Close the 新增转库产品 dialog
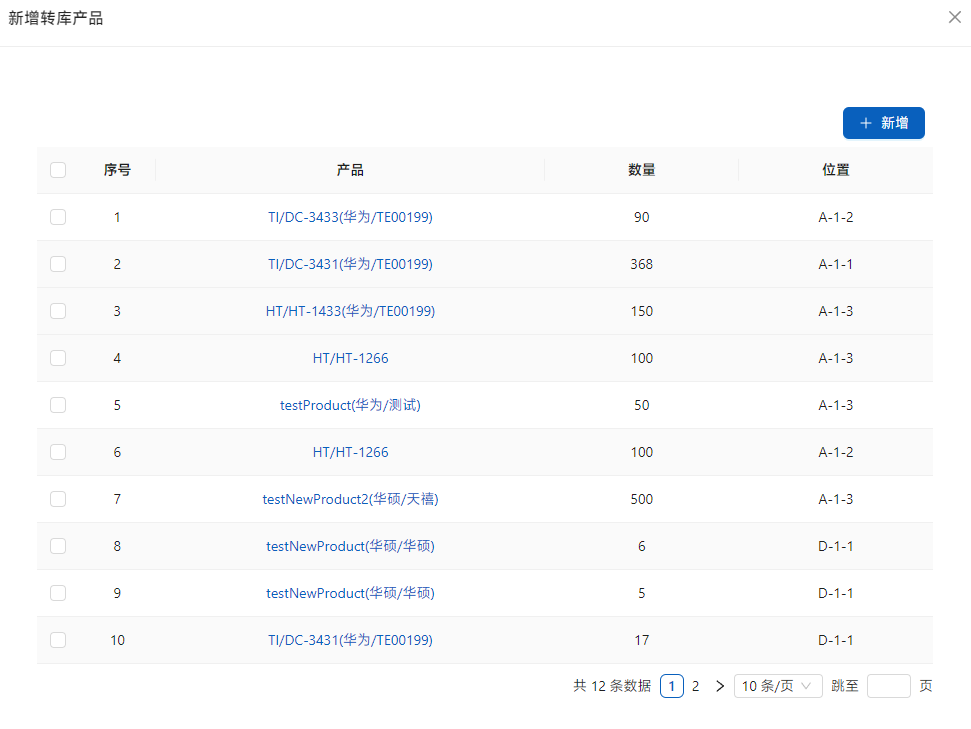 954,17
